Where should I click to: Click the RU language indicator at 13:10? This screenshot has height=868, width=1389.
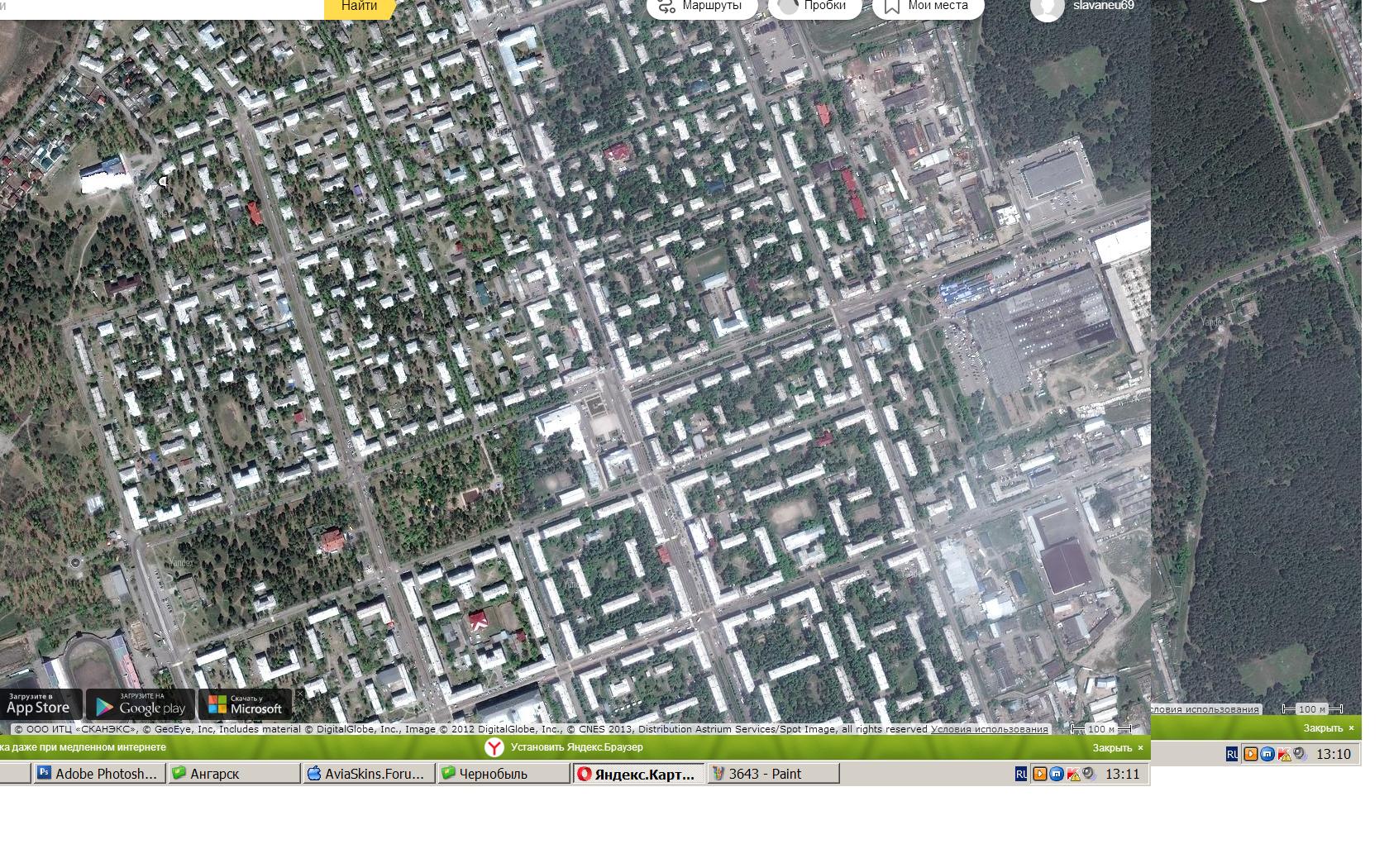click(1232, 754)
